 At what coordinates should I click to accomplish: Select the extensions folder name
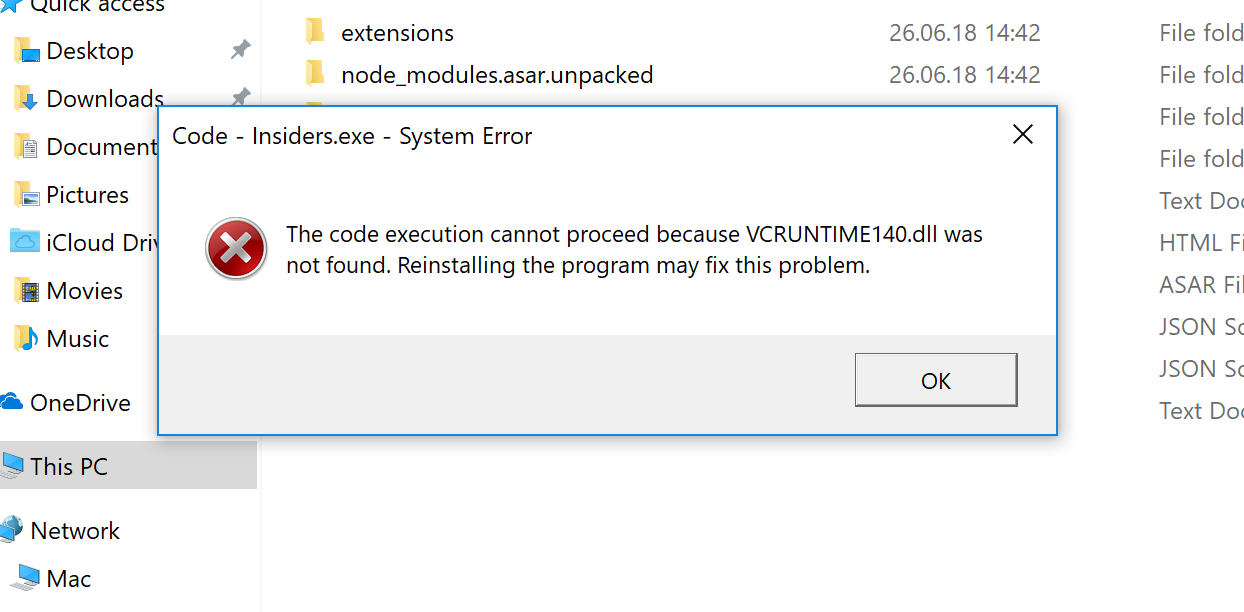coord(397,32)
